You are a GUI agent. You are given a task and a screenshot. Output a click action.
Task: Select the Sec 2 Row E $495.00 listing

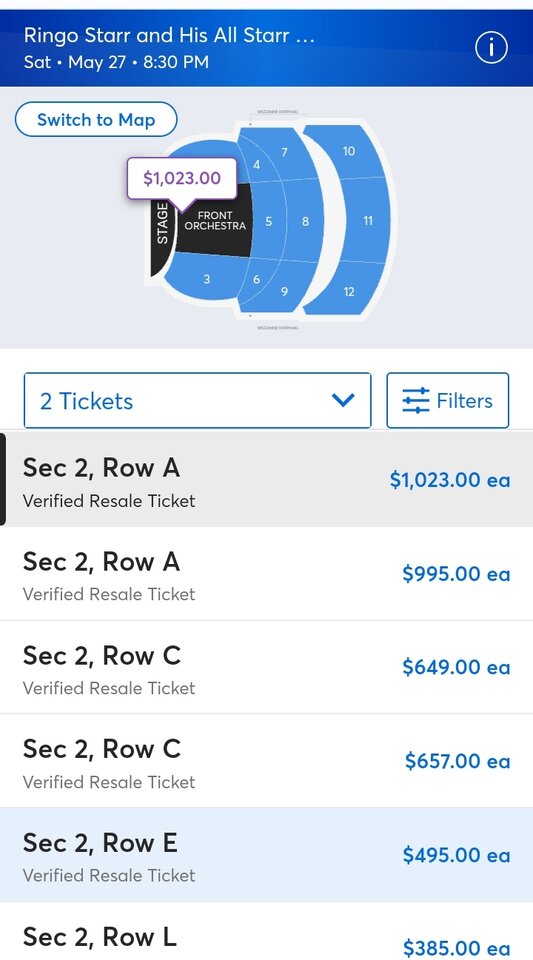pos(266,855)
